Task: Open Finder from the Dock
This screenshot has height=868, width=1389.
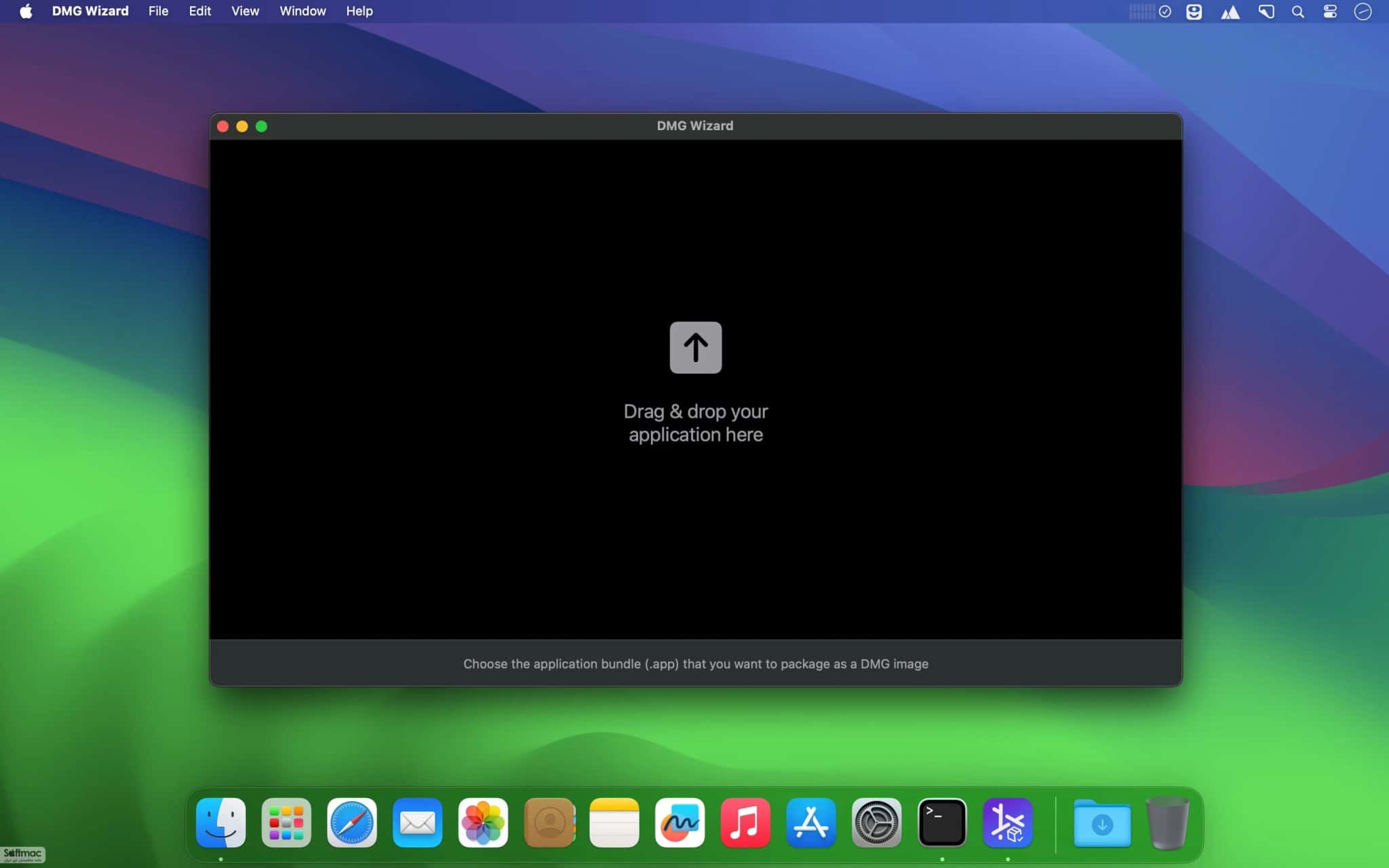Action: (220, 823)
